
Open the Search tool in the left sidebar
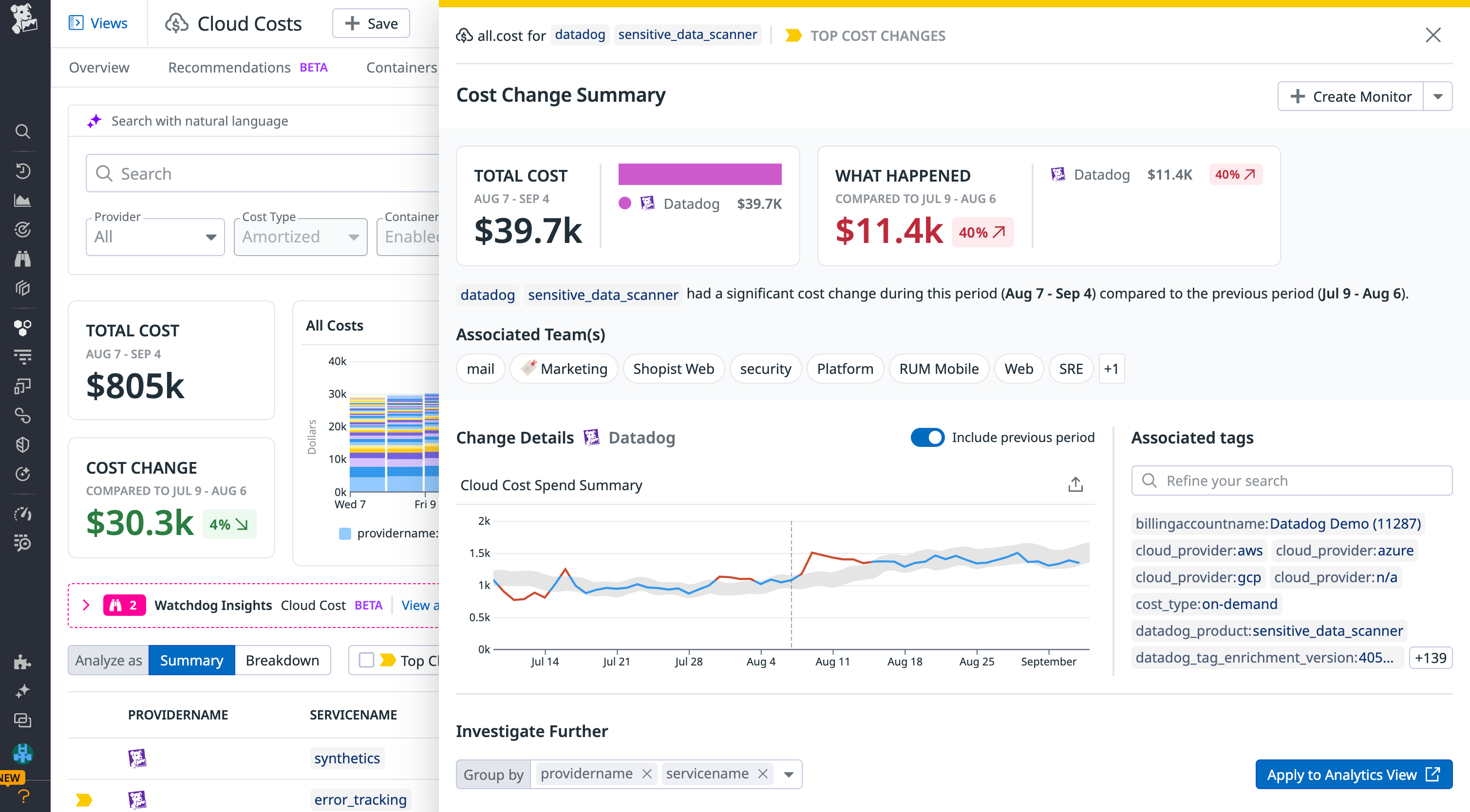(x=23, y=131)
